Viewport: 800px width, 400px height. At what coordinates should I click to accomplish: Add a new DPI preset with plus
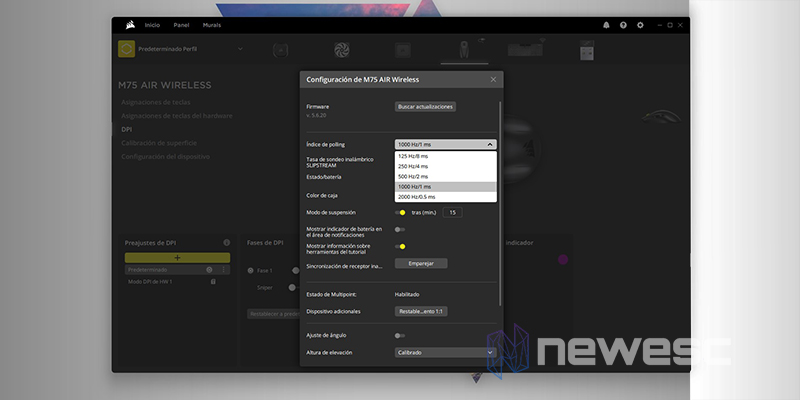click(177, 258)
